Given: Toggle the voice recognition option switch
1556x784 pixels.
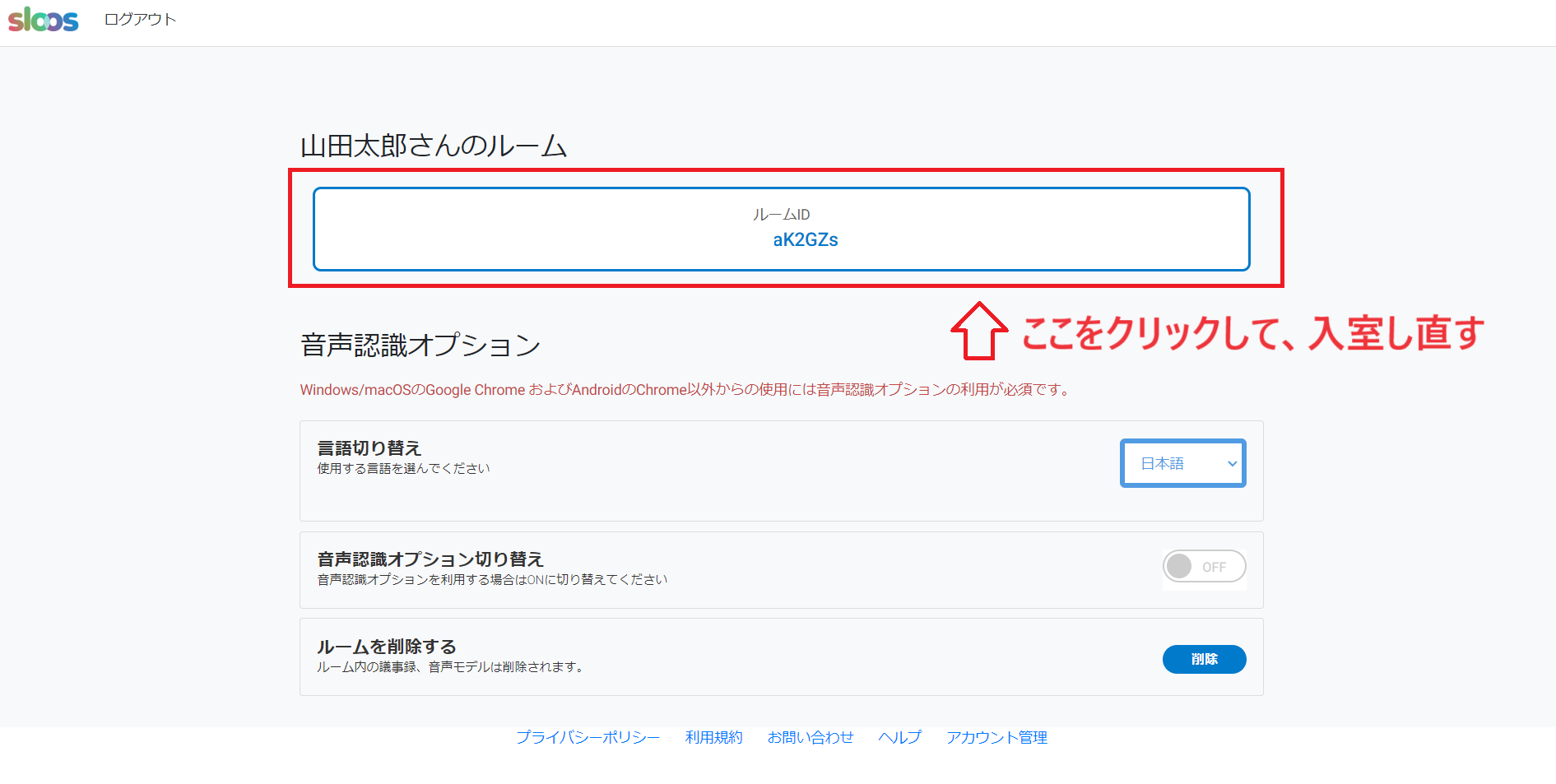Looking at the screenshot, I should tap(1203, 567).
